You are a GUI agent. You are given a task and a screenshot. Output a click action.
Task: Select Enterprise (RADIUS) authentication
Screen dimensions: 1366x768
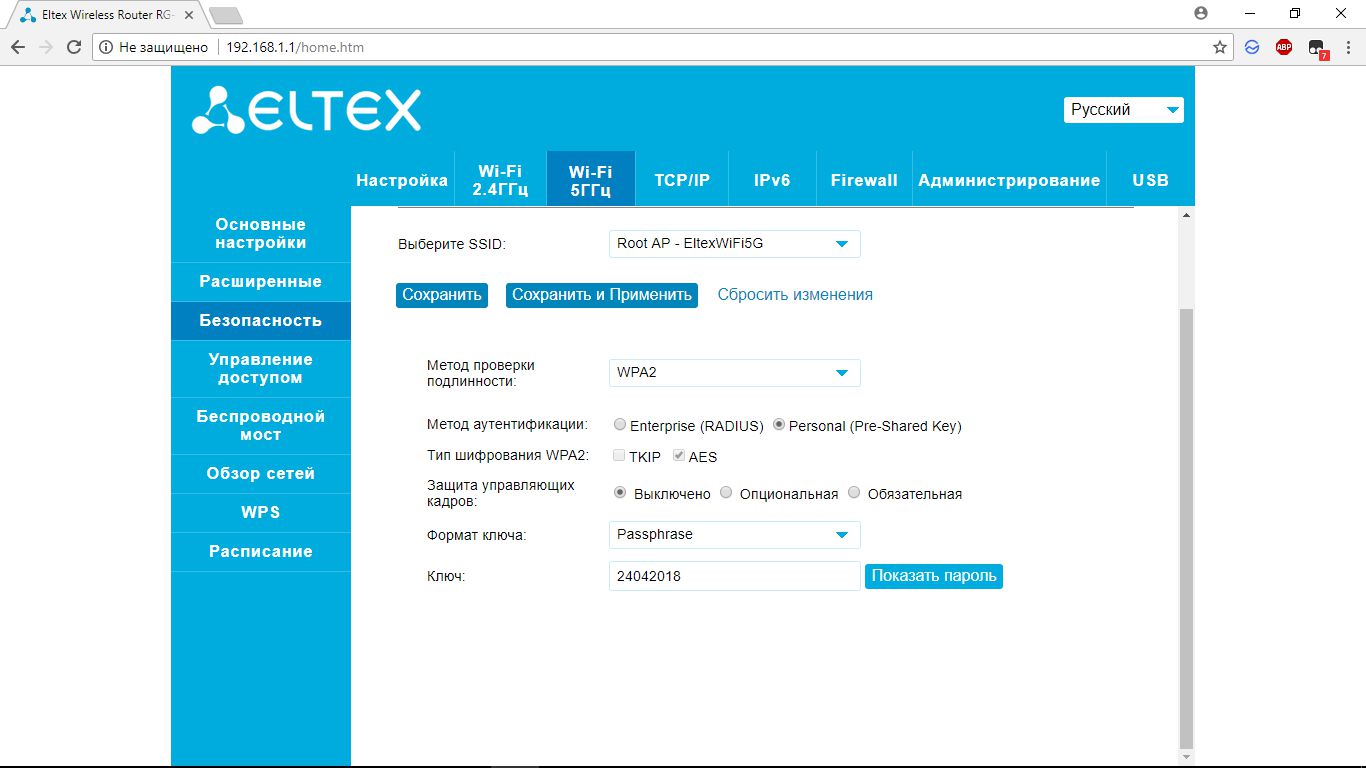pyautogui.click(x=620, y=425)
